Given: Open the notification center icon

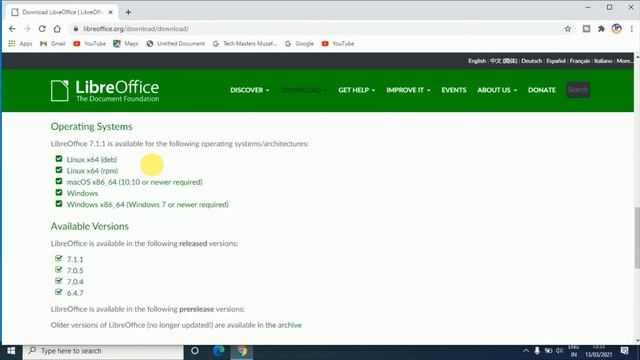Looking at the screenshot, I should (x=624, y=351).
